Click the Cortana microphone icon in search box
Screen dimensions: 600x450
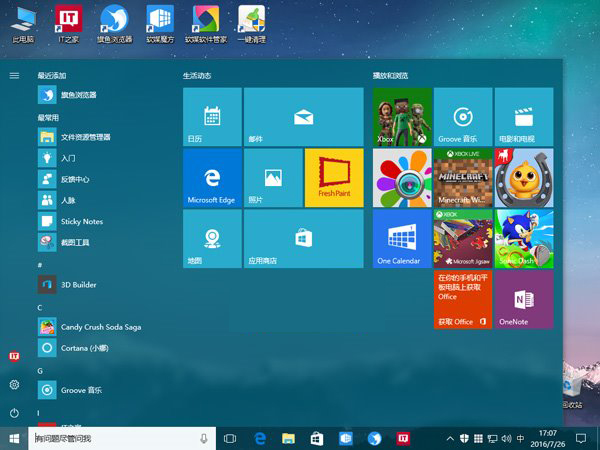204,438
